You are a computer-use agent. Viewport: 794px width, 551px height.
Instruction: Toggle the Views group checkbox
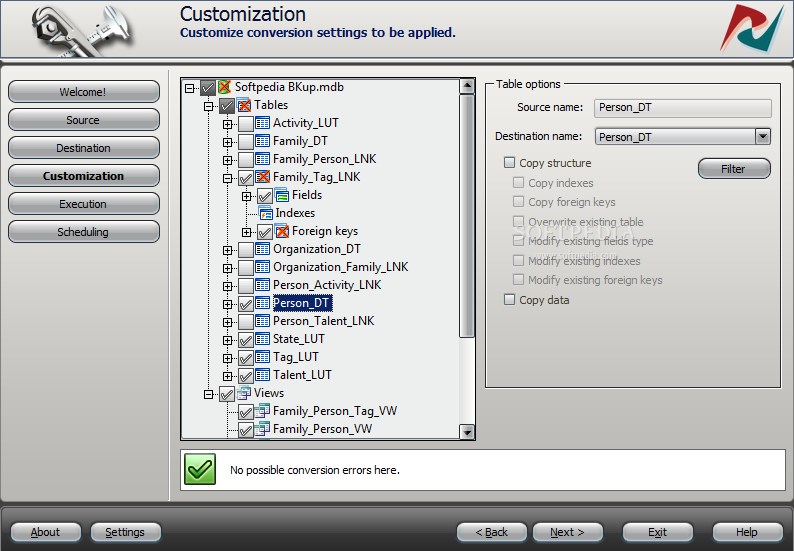tap(227, 394)
